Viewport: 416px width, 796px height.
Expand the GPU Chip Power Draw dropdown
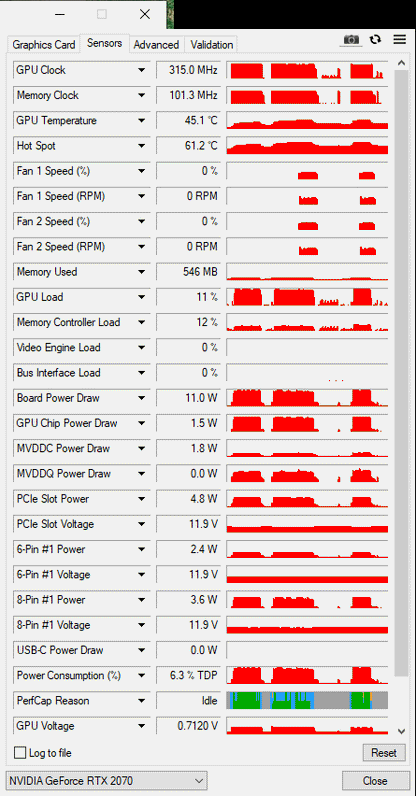[141, 423]
